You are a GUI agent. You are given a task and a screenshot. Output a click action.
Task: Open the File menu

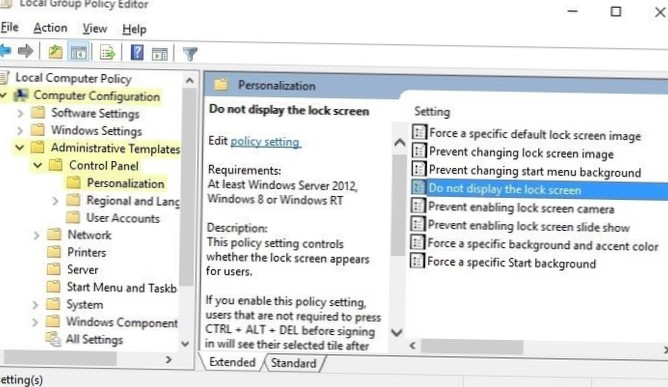[x=9, y=28]
